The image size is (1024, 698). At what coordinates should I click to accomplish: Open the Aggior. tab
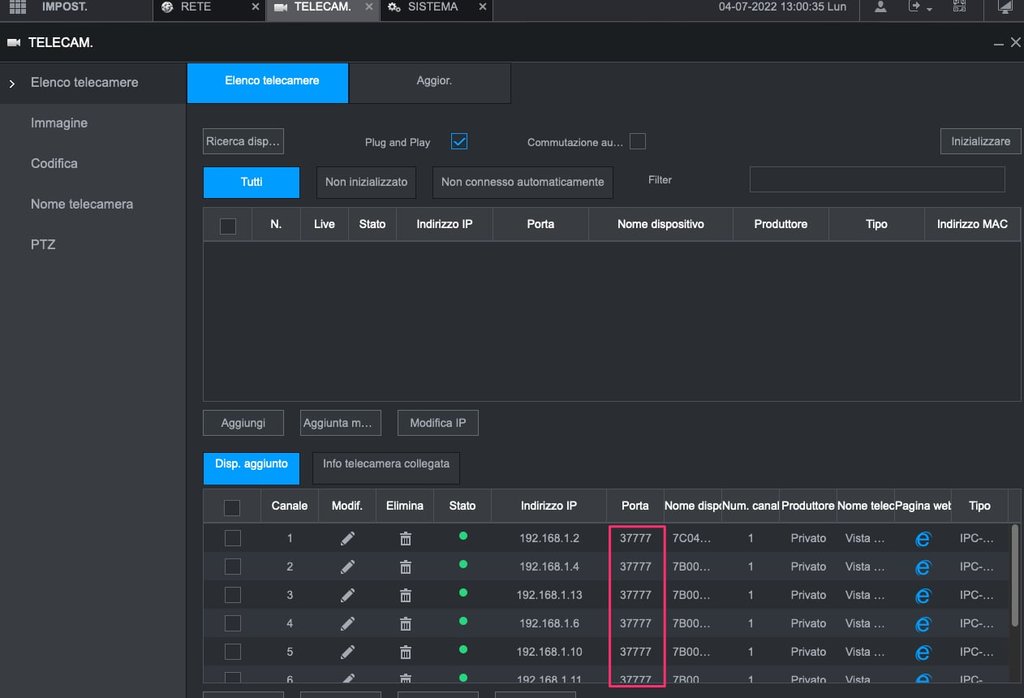pyautogui.click(x=434, y=81)
